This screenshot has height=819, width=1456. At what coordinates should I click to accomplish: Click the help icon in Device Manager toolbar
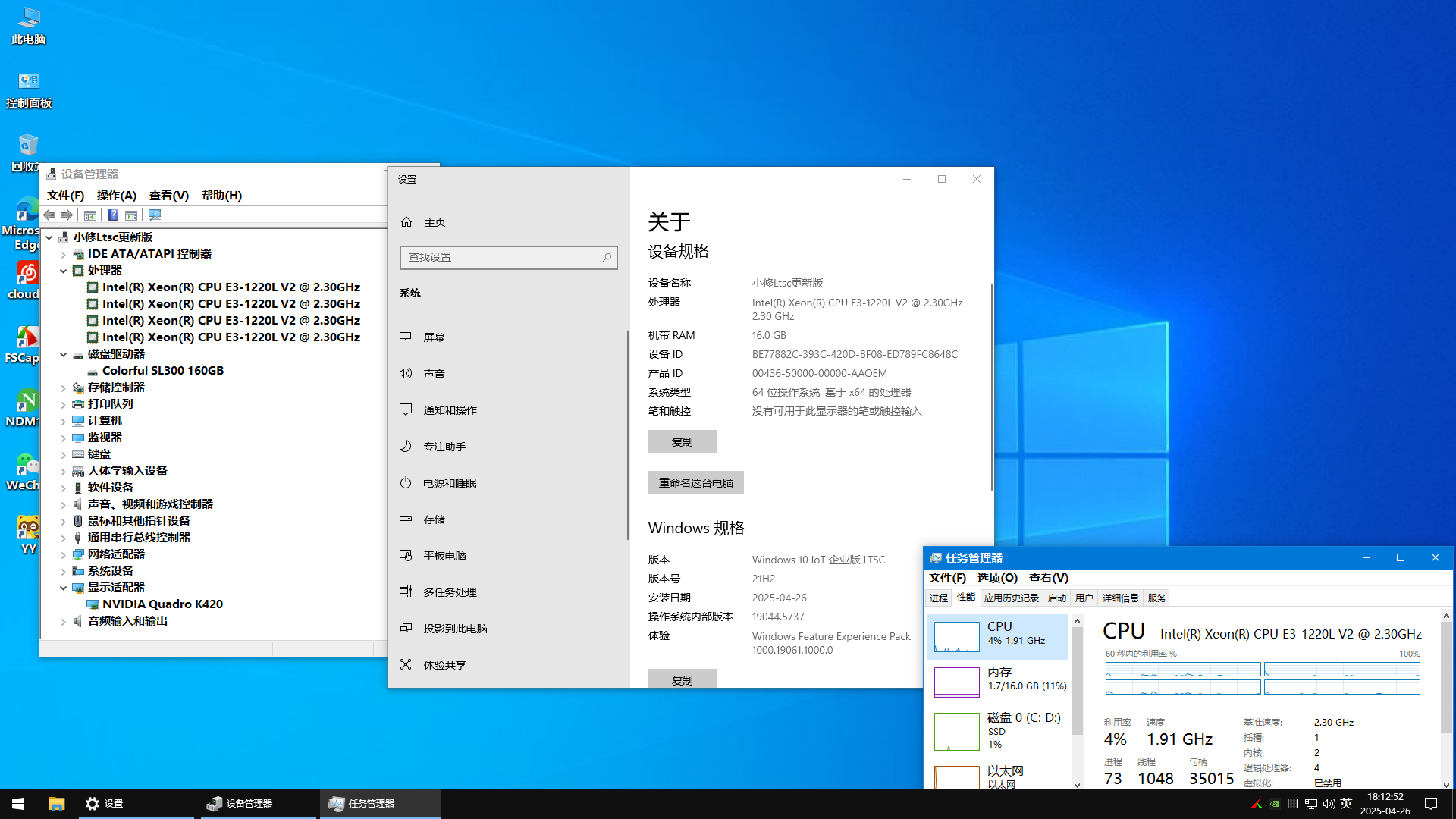[113, 215]
